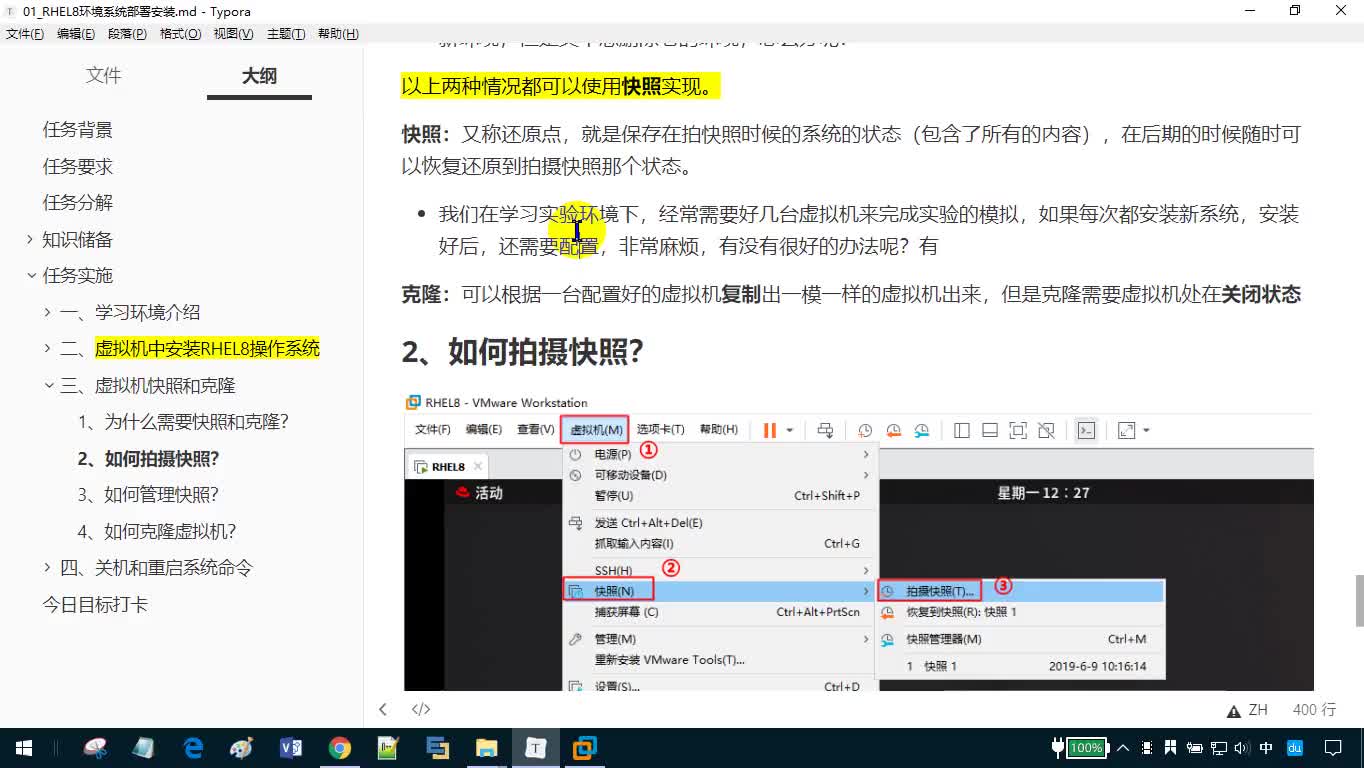The width and height of the screenshot is (1364, 768).
Task: Open the ZH language selector in status bar
Action: pos(1258,709)
